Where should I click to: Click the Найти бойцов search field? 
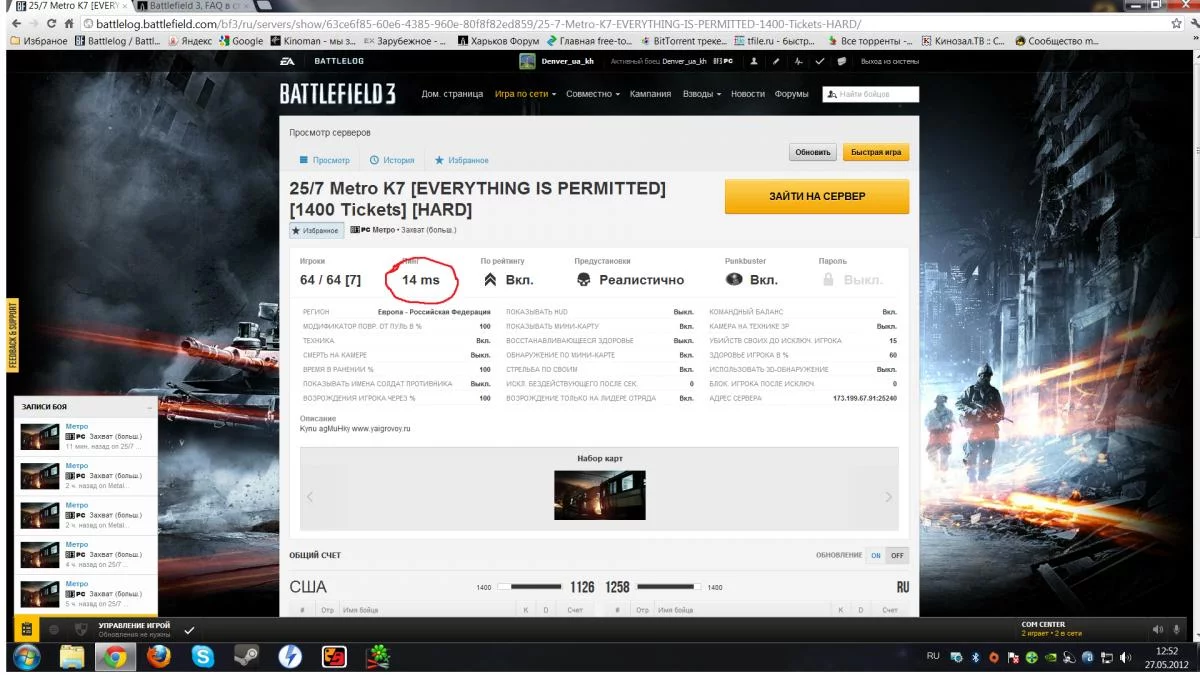pos(870,94)
